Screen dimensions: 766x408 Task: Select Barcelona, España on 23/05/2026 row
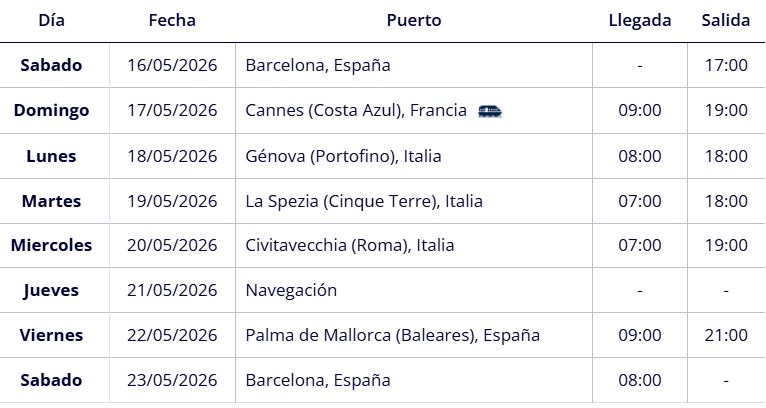(x=318, y=380)
